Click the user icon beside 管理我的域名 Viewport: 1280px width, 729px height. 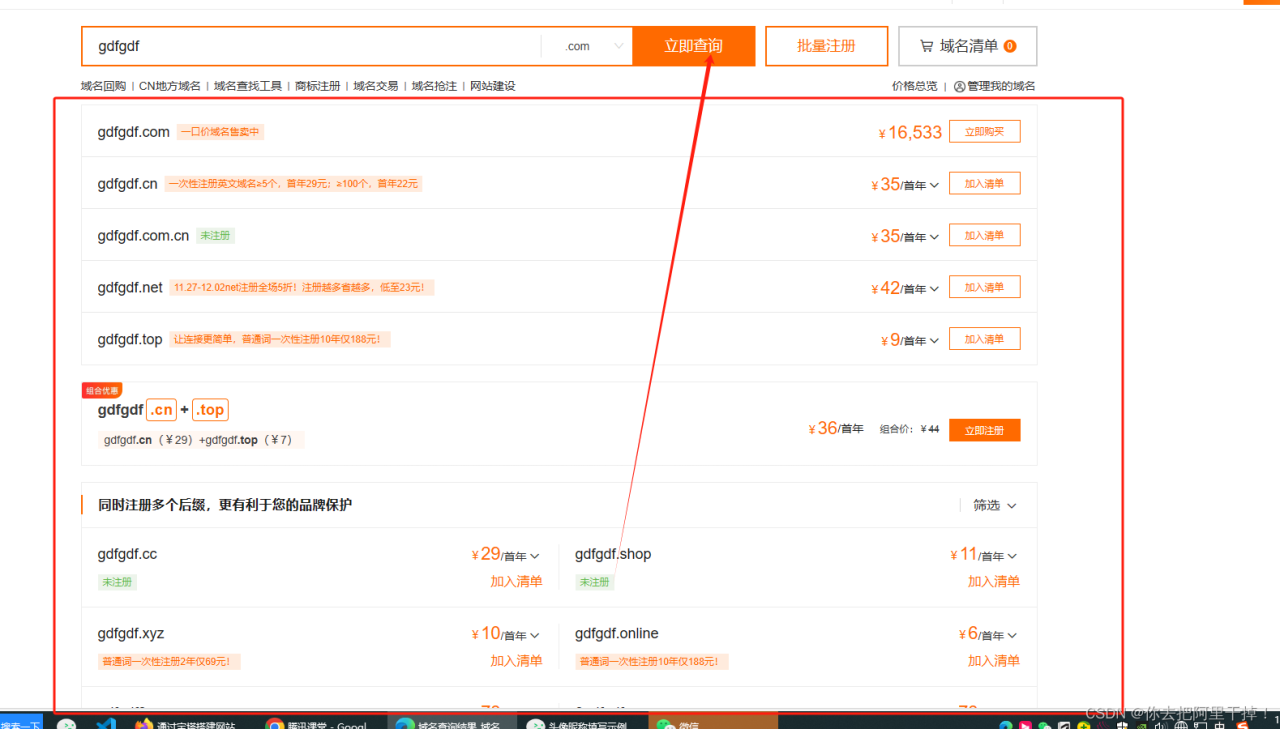[959, 87]
